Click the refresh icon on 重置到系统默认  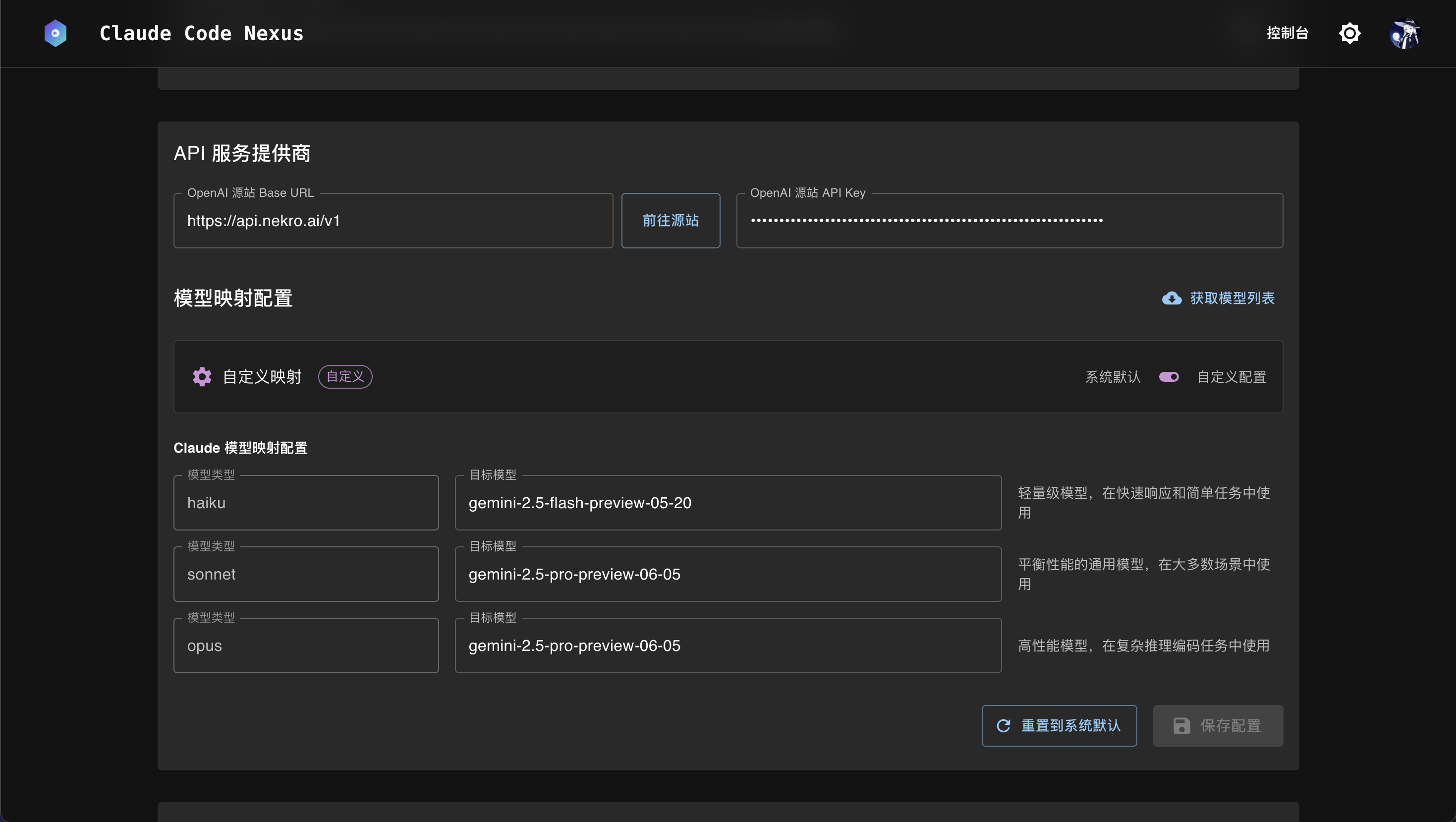tap(1003, 726)
